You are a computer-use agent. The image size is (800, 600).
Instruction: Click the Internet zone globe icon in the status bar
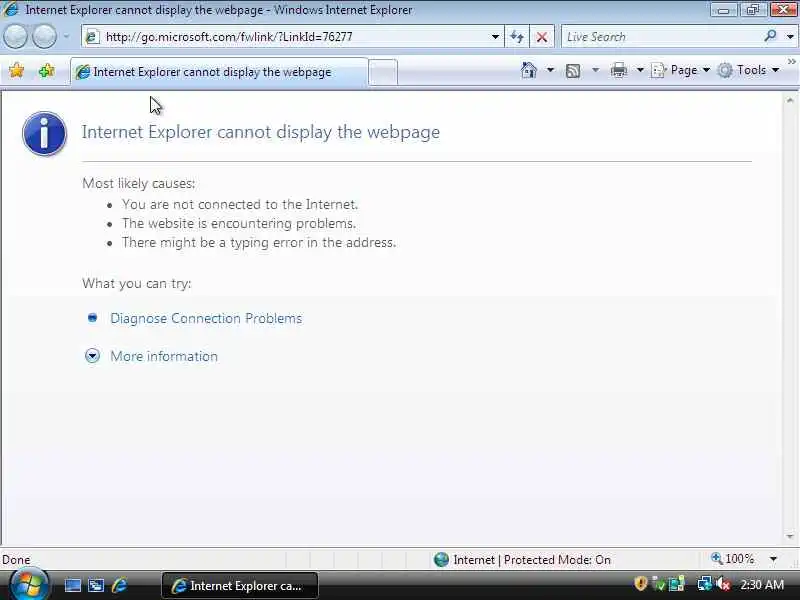pos(441,560)
